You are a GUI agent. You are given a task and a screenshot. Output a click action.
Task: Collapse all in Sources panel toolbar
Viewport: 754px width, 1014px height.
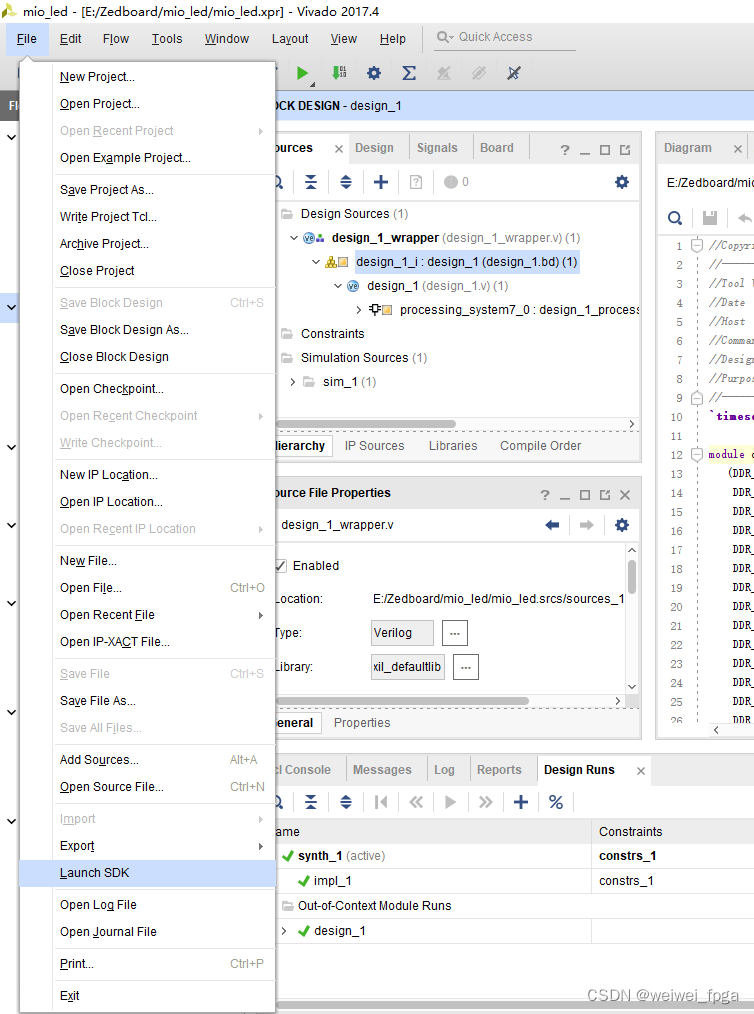tap(311, 182)
